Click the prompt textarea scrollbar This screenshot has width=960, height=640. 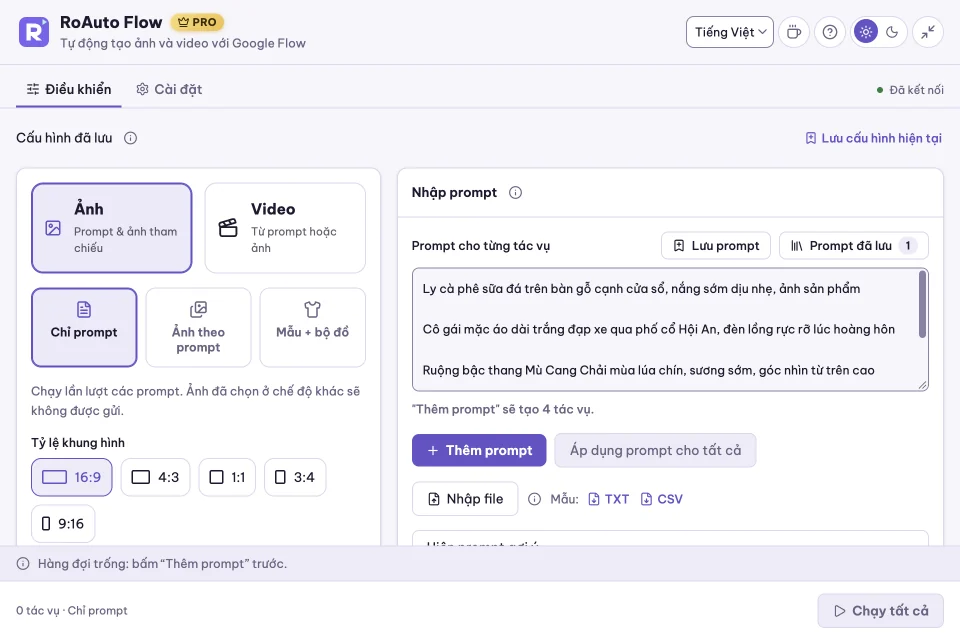[922, 304]
